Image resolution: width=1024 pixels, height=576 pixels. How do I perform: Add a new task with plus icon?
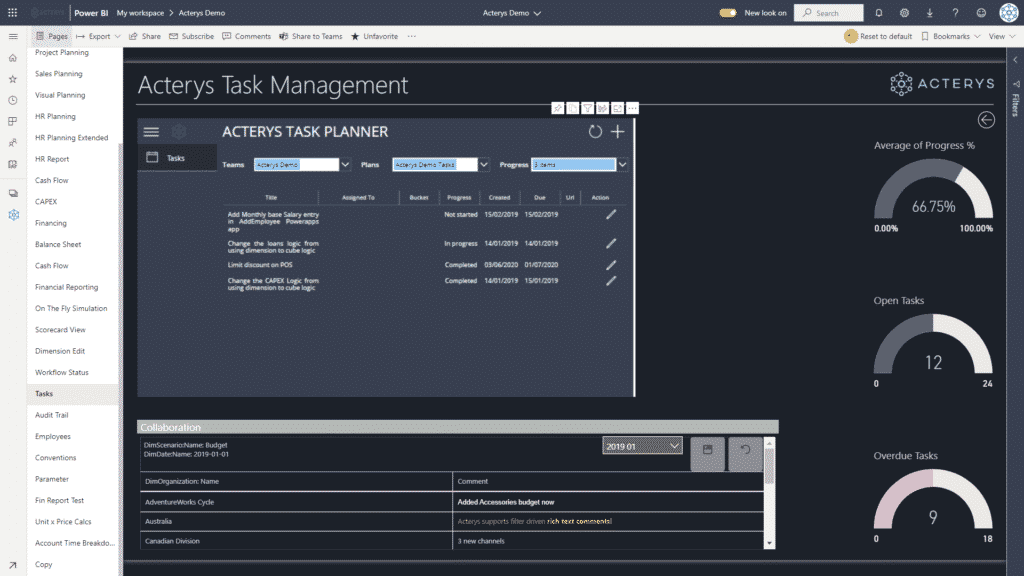coord(618,132)
